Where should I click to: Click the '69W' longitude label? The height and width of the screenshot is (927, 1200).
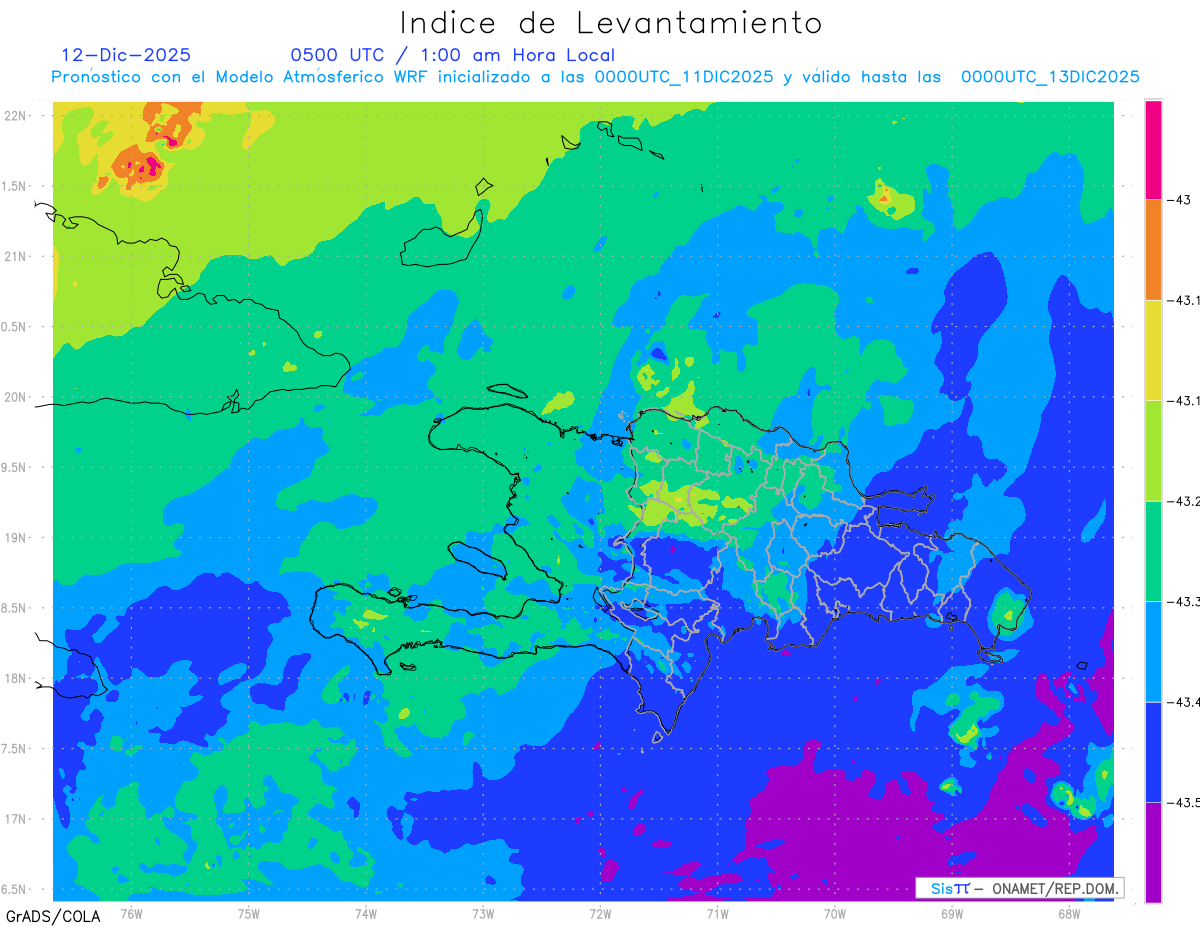coord(952,913)
